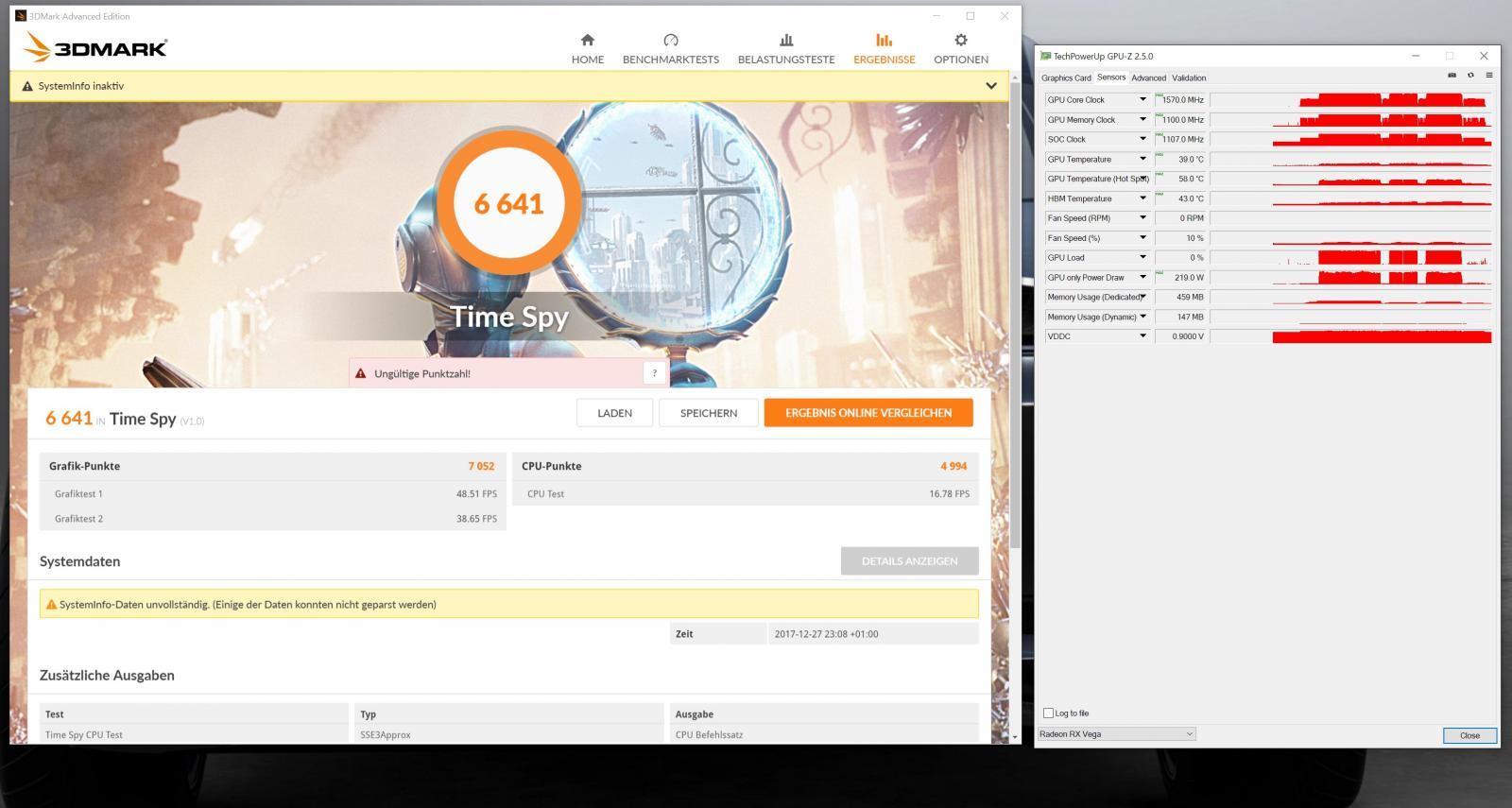The image size is (1512, 808).
Task: Open the GPU-Z Graphics Card tab
Action: coord(1066,77)
